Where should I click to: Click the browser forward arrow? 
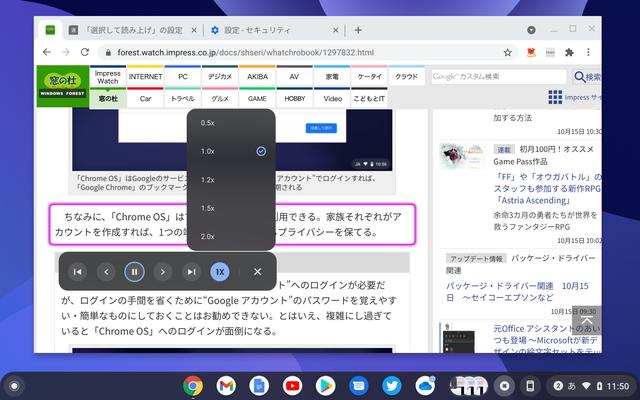coord(66,52)
